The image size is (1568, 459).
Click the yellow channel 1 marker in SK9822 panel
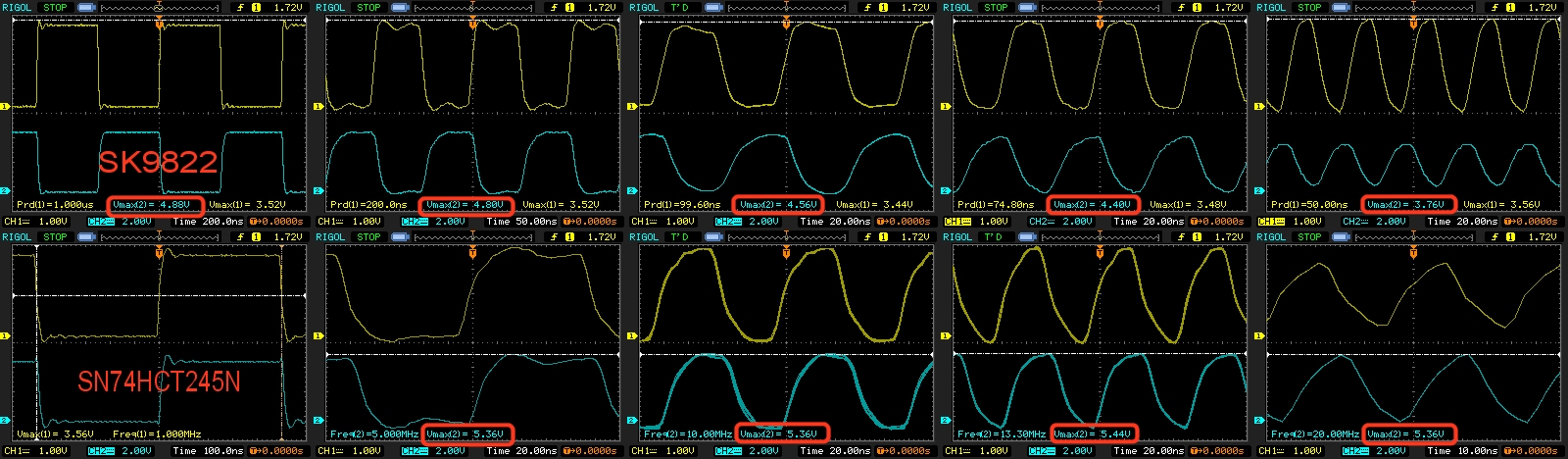(x=5, y=106)
